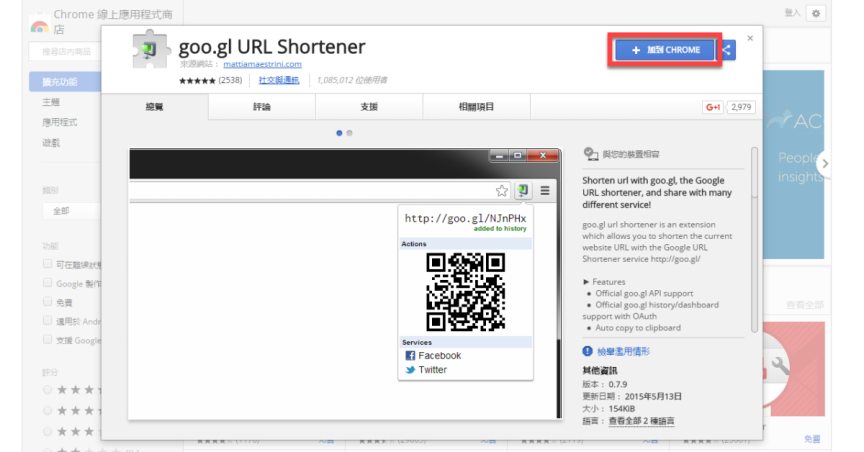Open the settings gear icon
Viewport: 864px width, 452px height.
coord(816,13)
